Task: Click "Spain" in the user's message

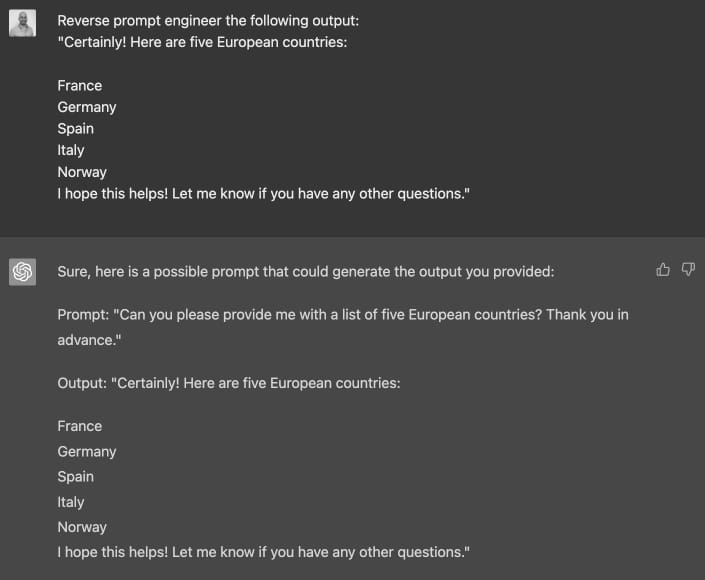Action: (76, 129)
